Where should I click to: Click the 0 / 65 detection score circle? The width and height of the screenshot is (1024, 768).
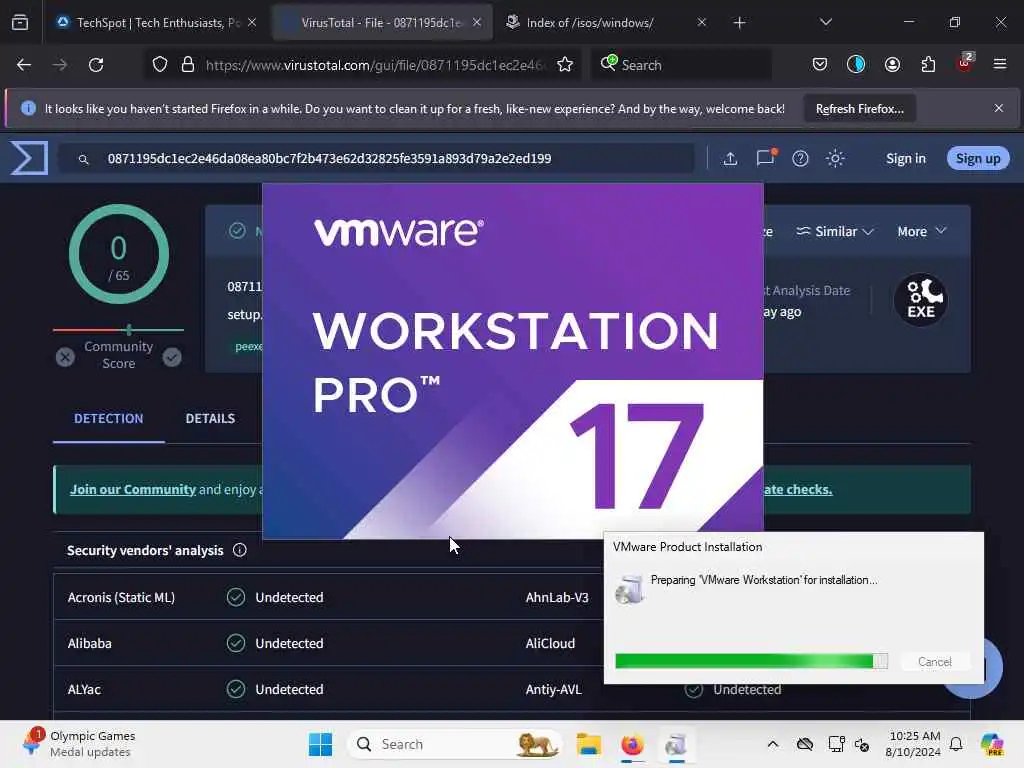[x=119, y=254]
